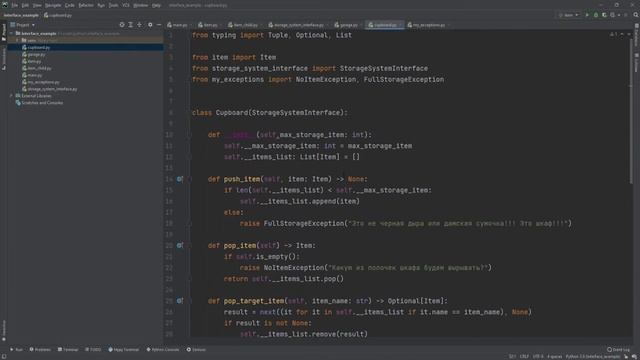Close the cupboard.py editor tab
Viewport: 640px width, 360px height.
[400, 25]
